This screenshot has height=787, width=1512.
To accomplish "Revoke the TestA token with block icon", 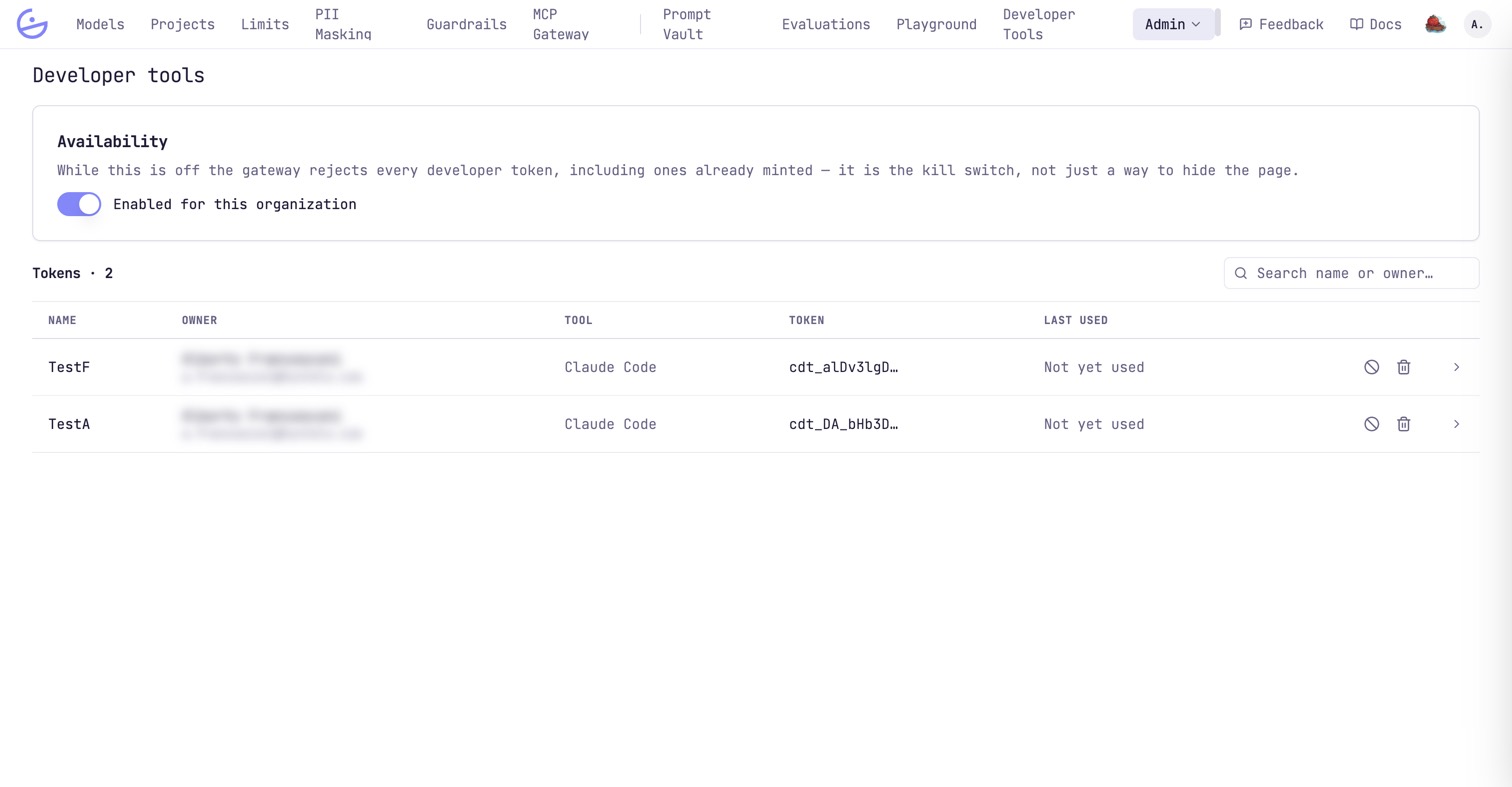I will pos(1372,424).
